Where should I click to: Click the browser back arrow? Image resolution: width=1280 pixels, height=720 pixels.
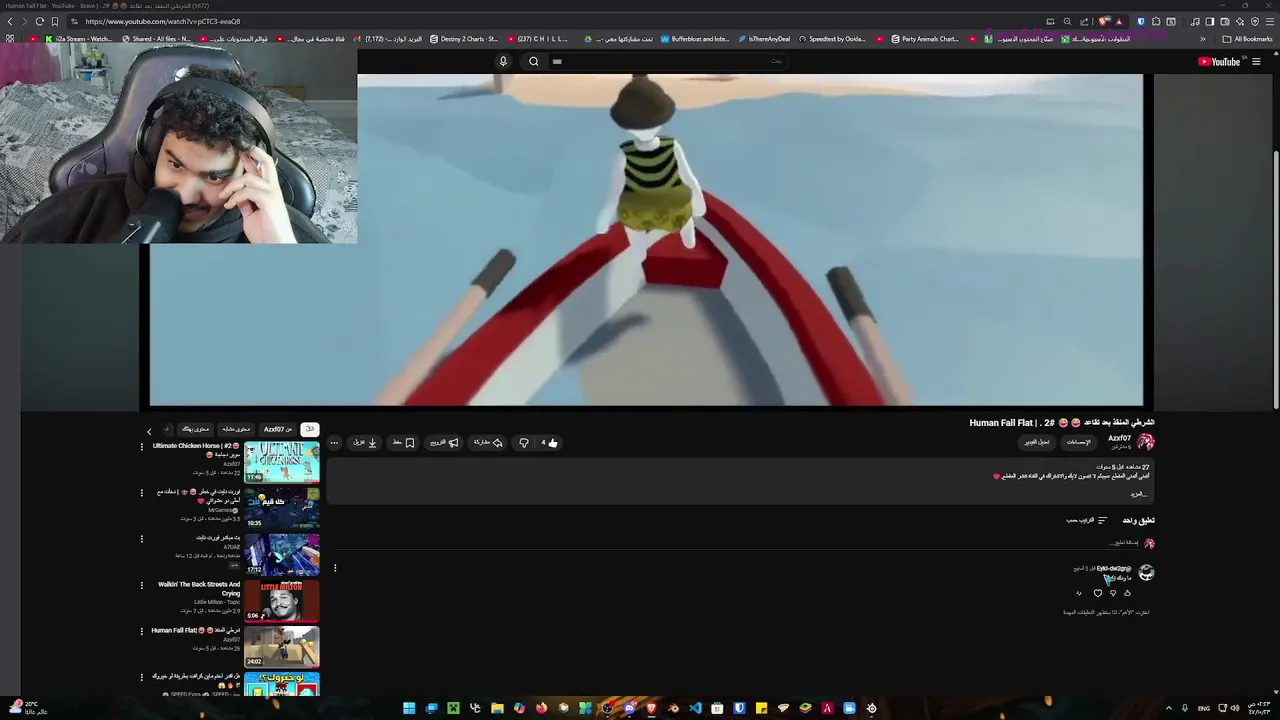click(x=10, y=21)
